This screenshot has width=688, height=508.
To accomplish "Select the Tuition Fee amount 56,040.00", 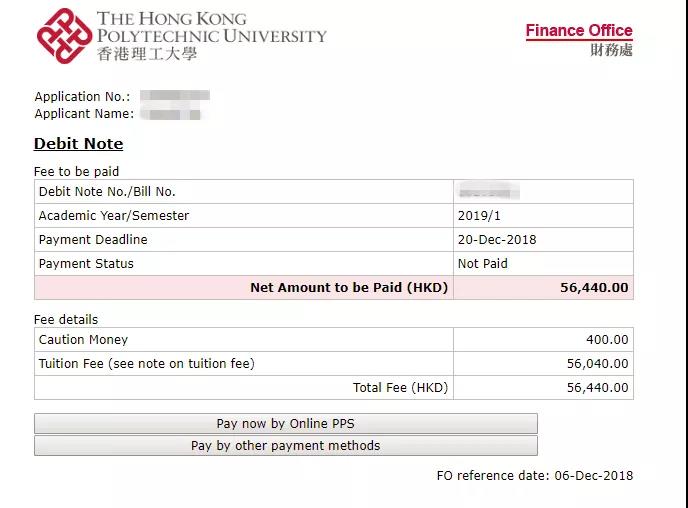I will click(x=598, y=364).
